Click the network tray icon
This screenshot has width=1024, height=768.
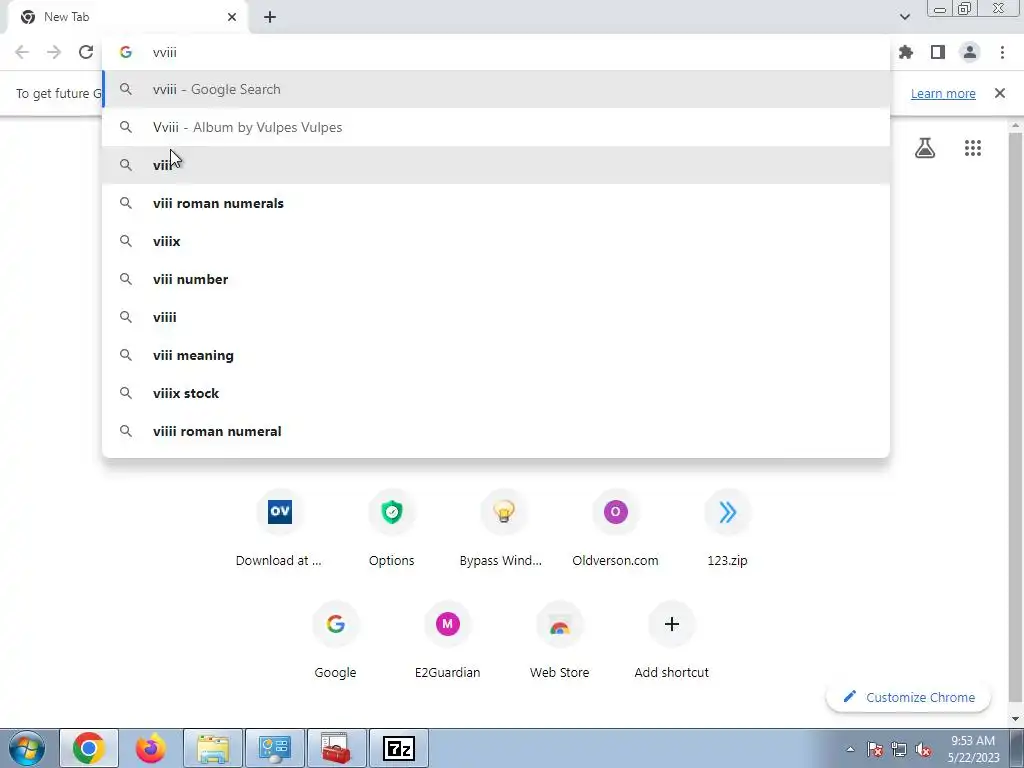899,749
